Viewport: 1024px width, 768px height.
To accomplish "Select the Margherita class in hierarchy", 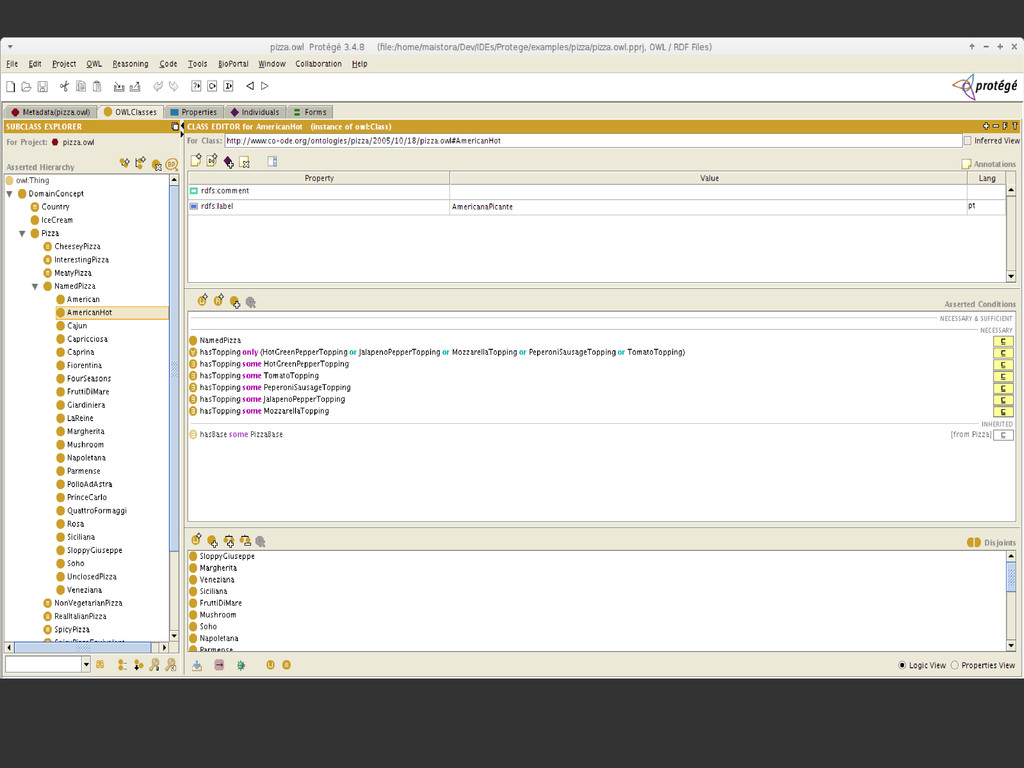I will pyautogui.click(x=86, y=432).
